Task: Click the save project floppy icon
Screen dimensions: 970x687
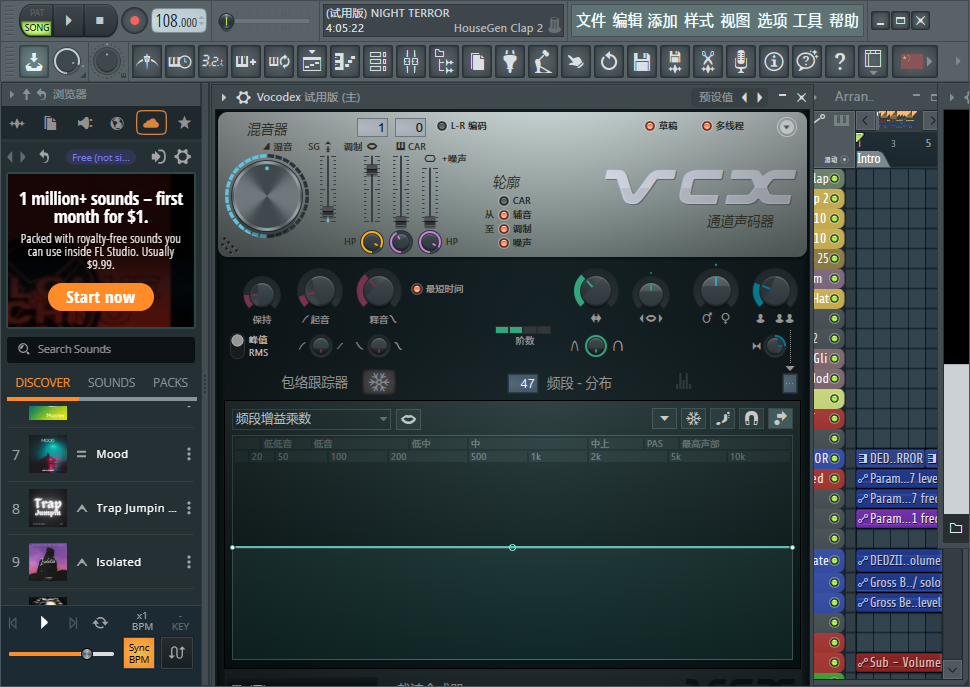Action: coord(642,62)
